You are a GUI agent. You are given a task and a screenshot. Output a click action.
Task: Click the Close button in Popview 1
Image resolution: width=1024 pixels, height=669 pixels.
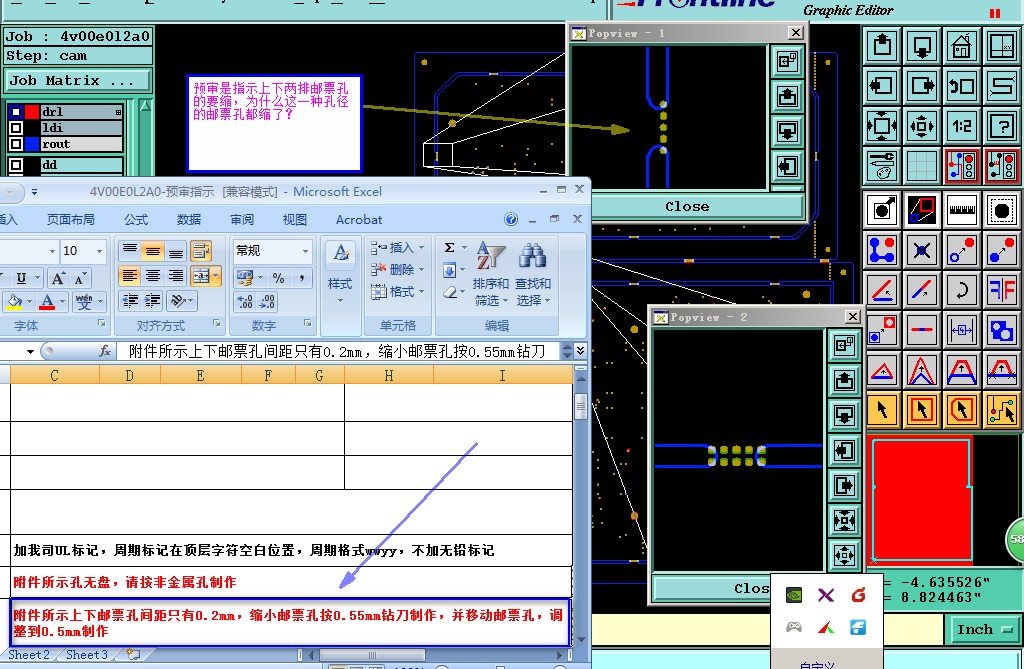pos(687,206)
